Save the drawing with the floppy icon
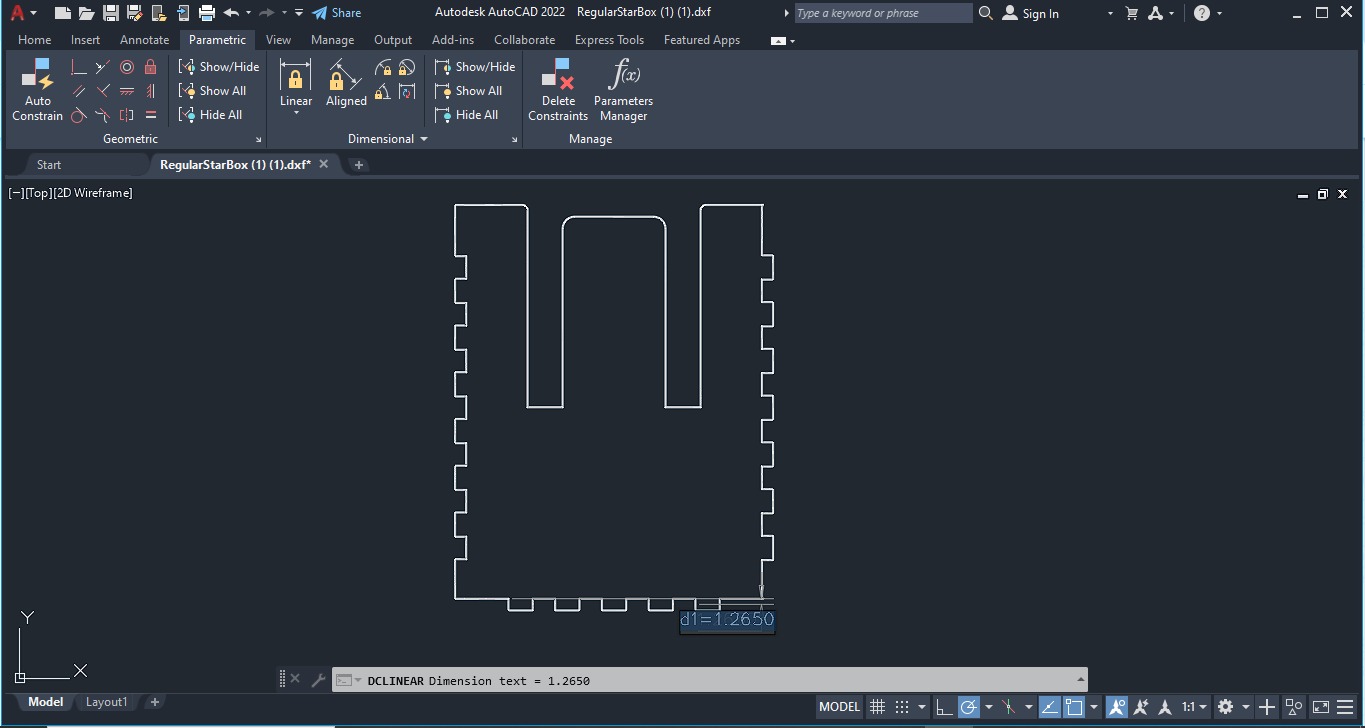 [x=111, y=13]
